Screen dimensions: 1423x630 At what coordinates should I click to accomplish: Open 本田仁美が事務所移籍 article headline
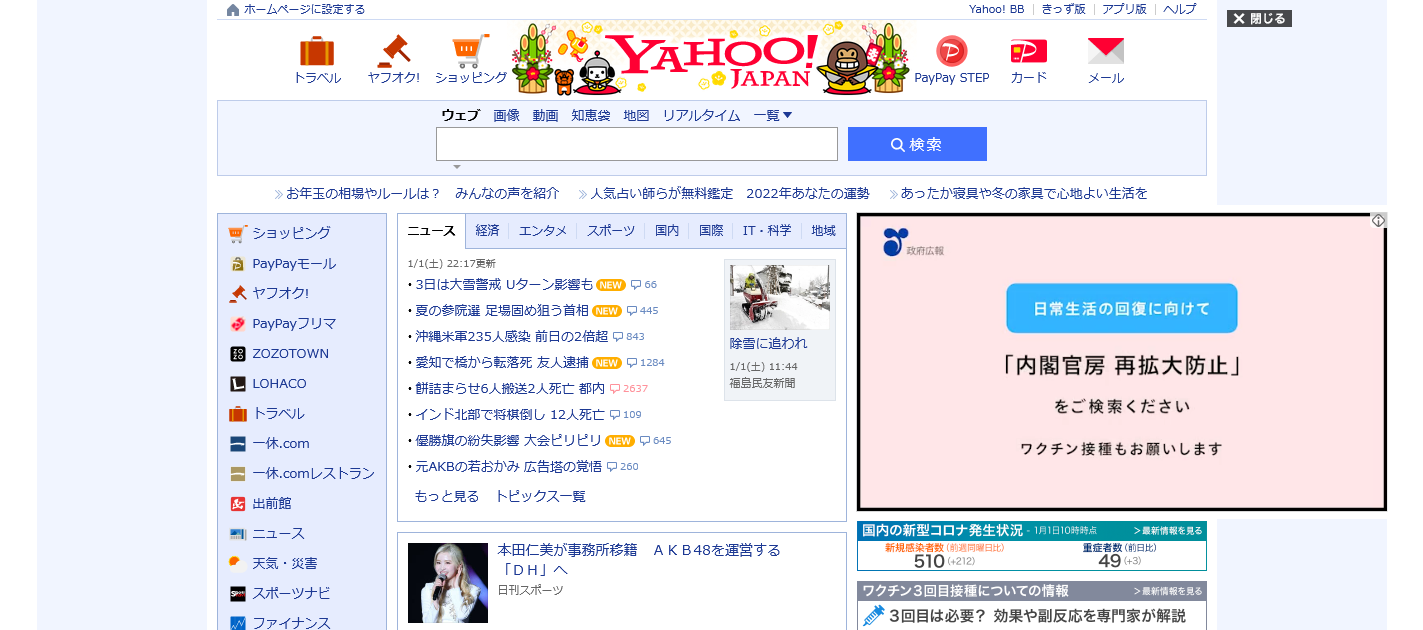(x=639, y=559)
